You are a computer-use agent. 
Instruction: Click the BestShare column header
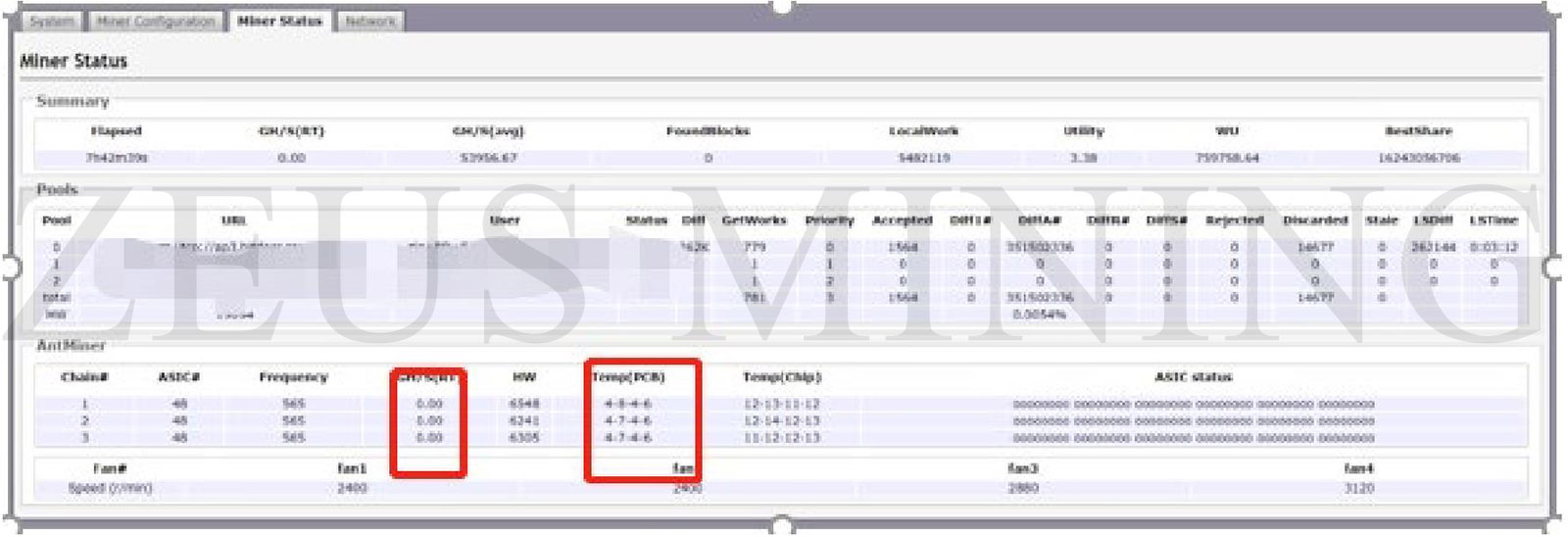(x=1418, y=131)
